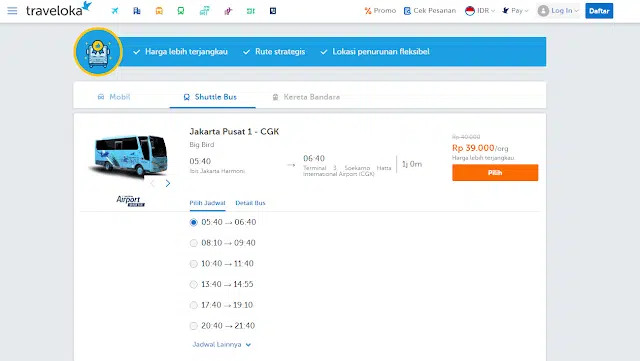
Task: Open the Log In dropdown
Action: [558, 11]
